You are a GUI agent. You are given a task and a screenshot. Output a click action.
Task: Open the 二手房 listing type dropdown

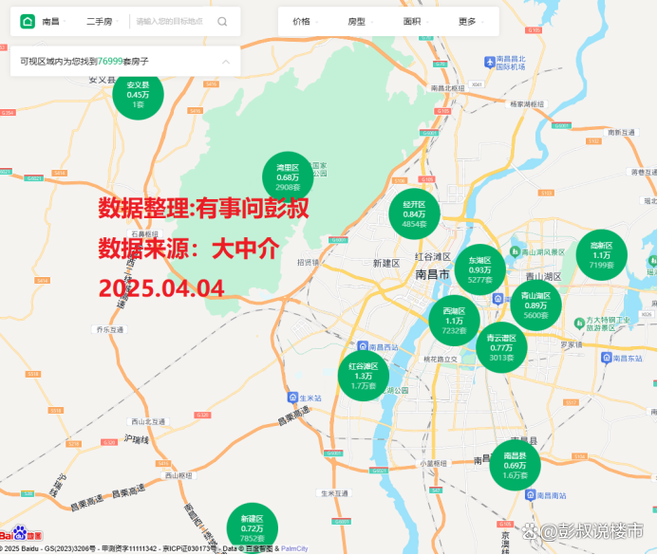[103, 21]
